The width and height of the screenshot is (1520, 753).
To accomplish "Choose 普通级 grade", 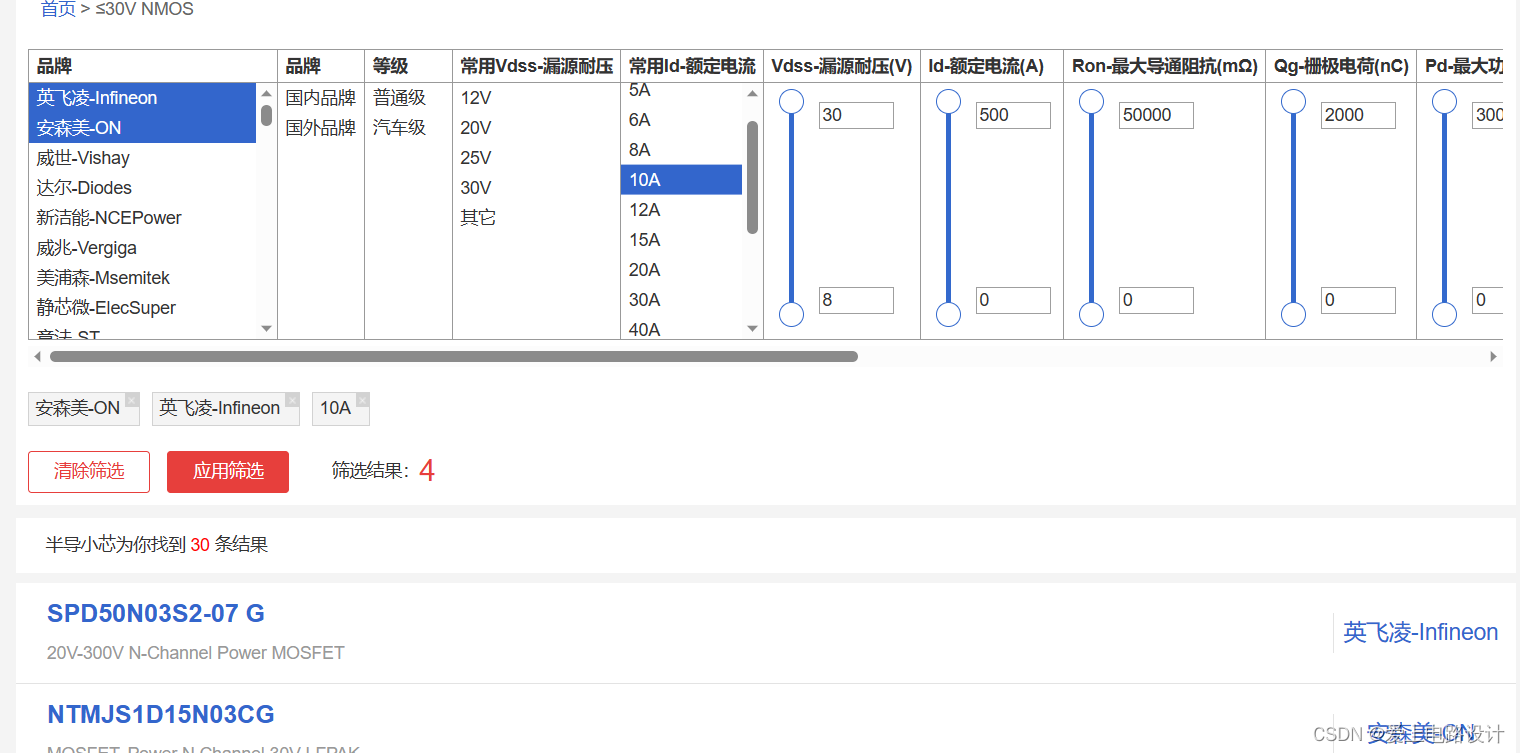I will coord(408,98).
